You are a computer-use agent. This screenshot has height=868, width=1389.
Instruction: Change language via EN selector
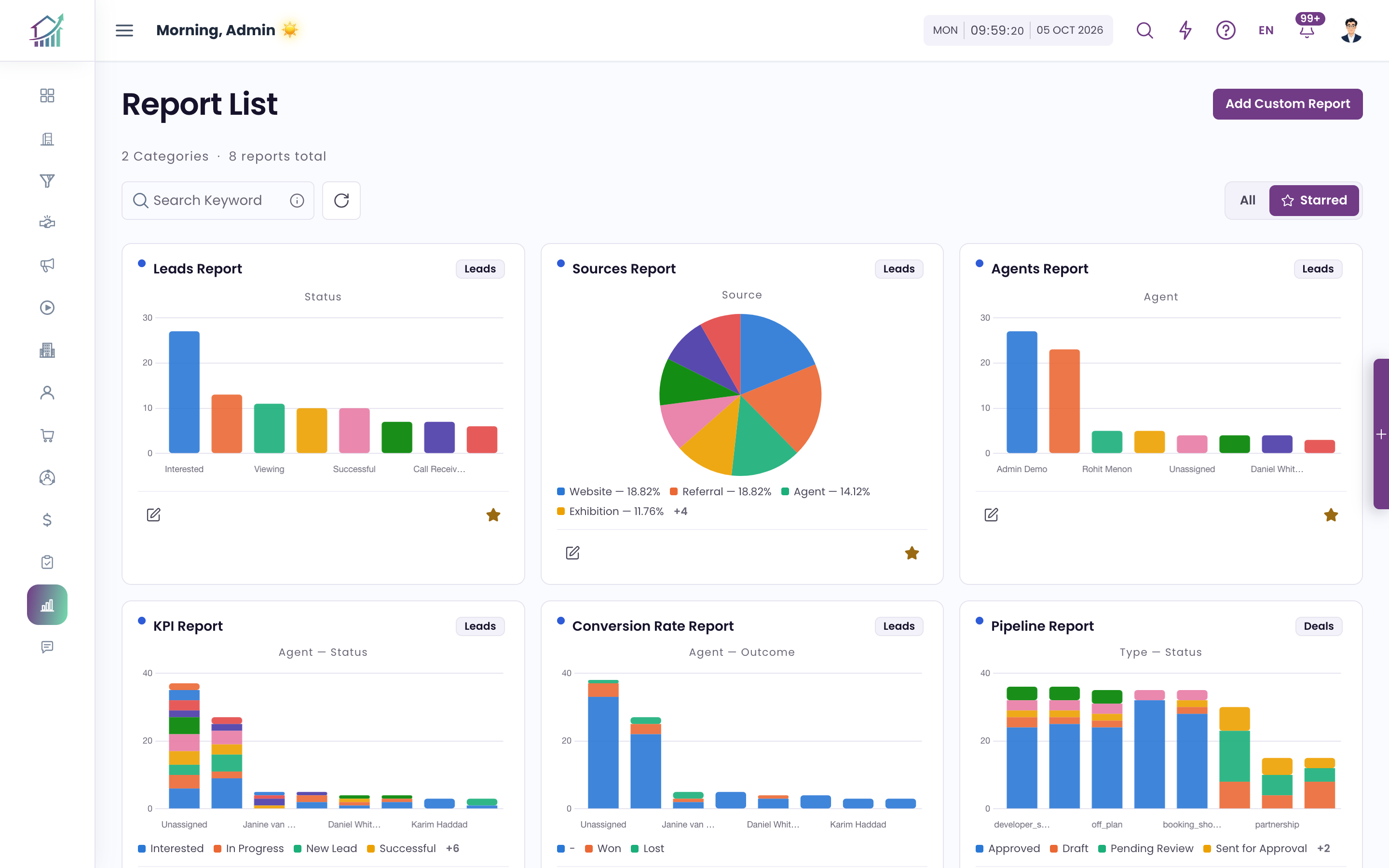pyautogui.click(x=1266, y=30)
